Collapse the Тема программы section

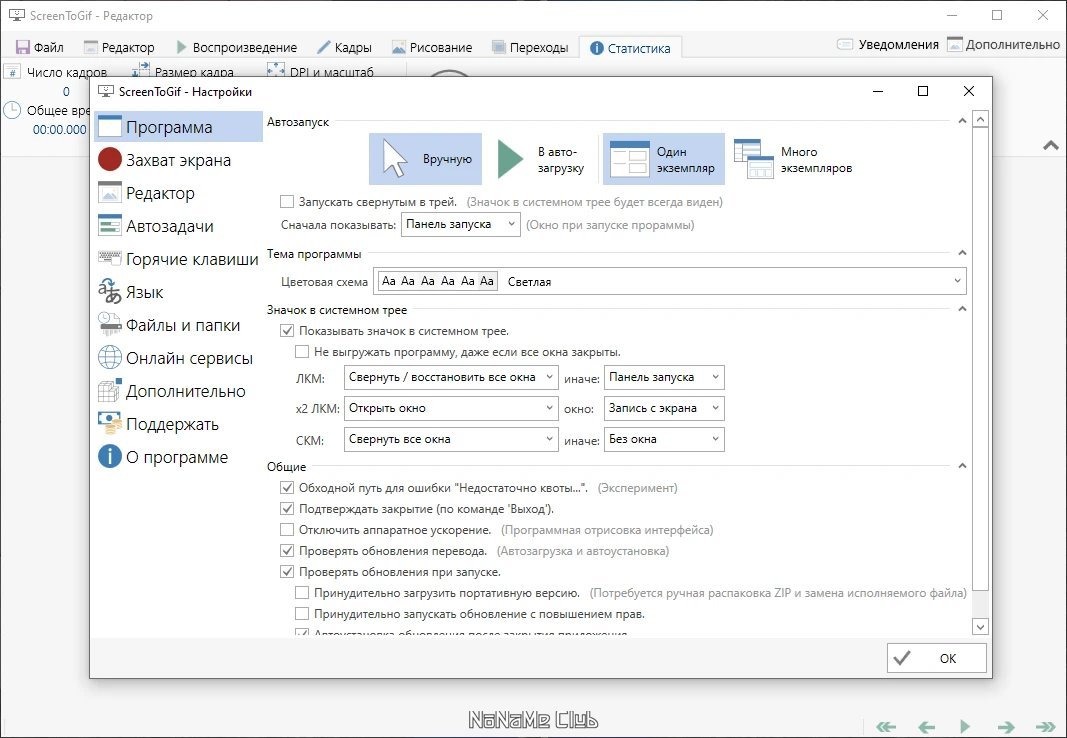[962, 253]
